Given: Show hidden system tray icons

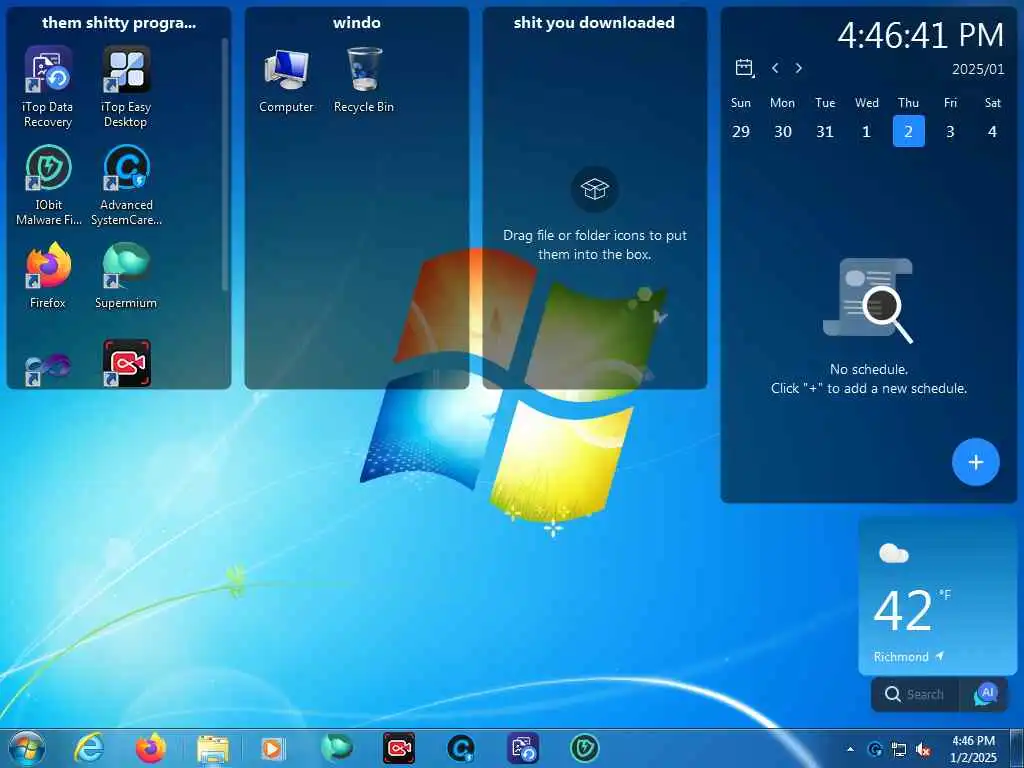Looking at the screenshot, I should [850, 749].
